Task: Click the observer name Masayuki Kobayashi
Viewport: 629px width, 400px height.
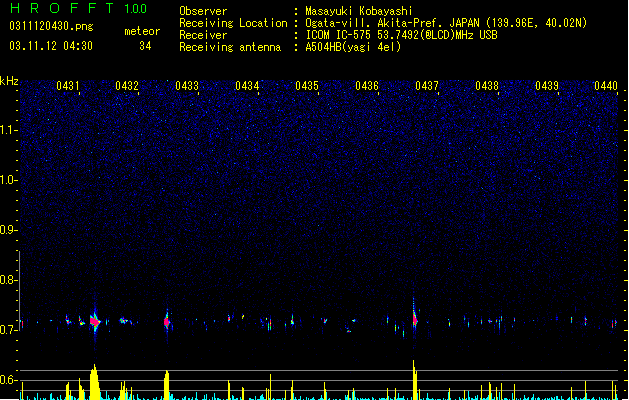Action: coord(359,11)
